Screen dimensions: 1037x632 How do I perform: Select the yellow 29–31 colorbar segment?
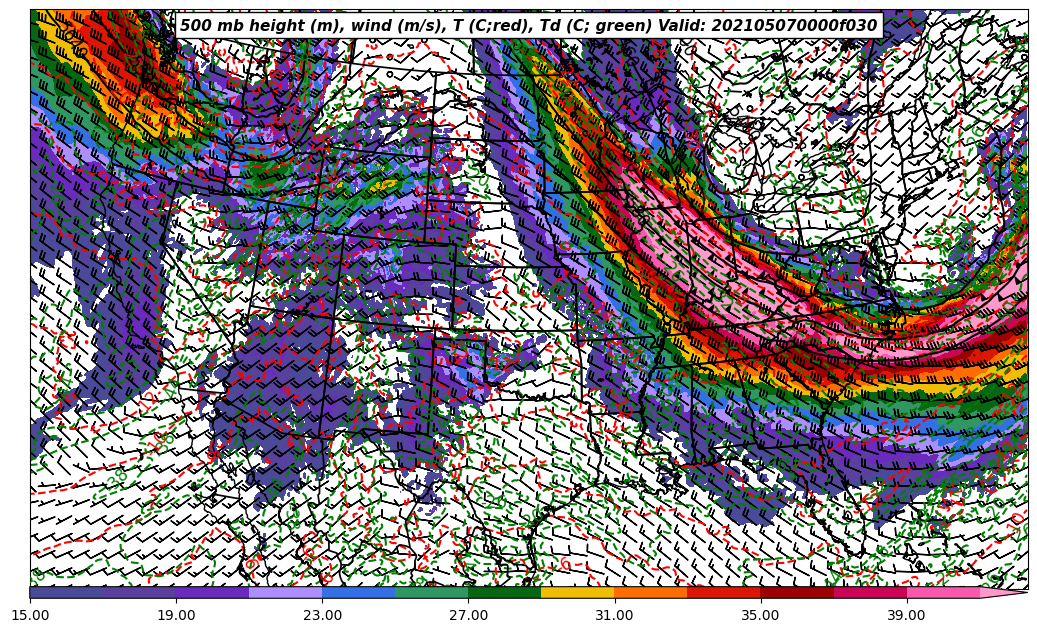coord(577,592)
